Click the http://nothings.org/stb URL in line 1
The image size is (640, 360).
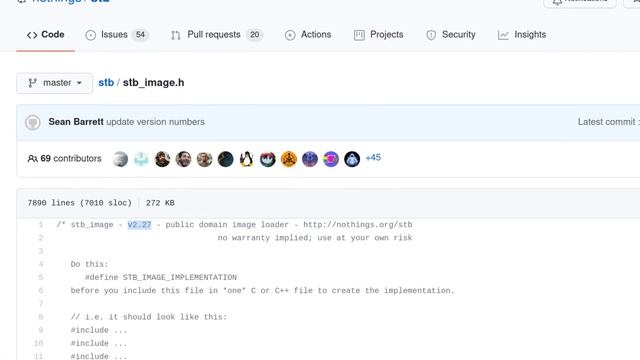[x=358, y=224]
